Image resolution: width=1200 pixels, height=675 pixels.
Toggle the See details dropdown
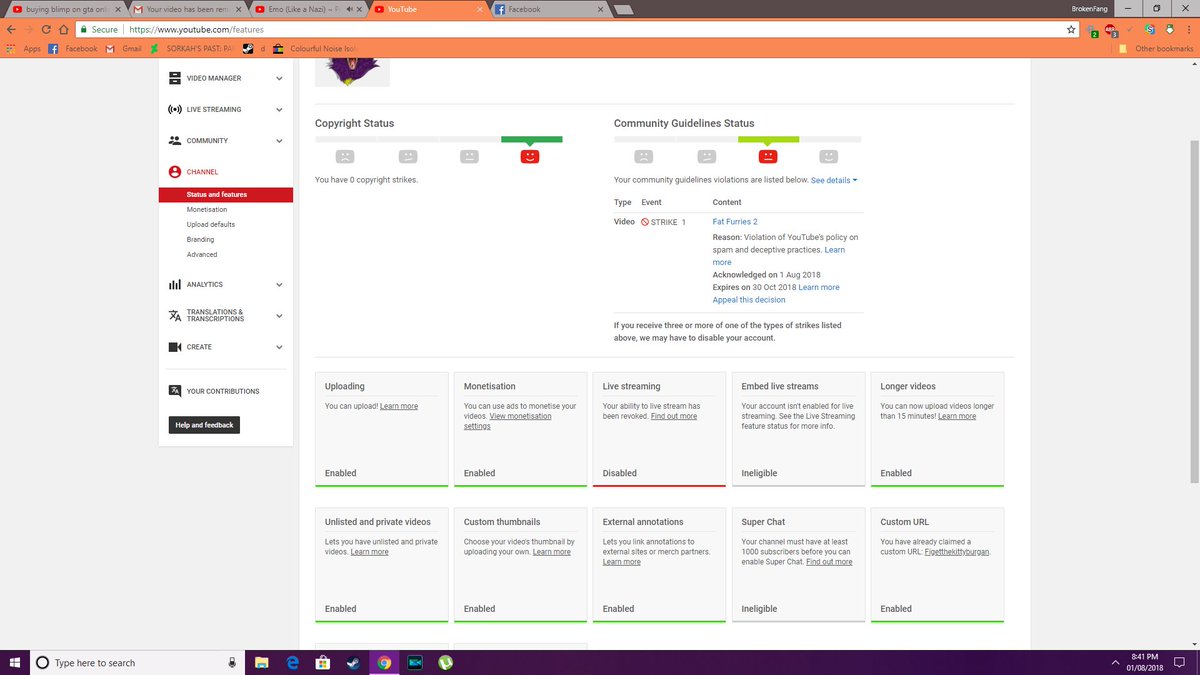tap(834, 180)
